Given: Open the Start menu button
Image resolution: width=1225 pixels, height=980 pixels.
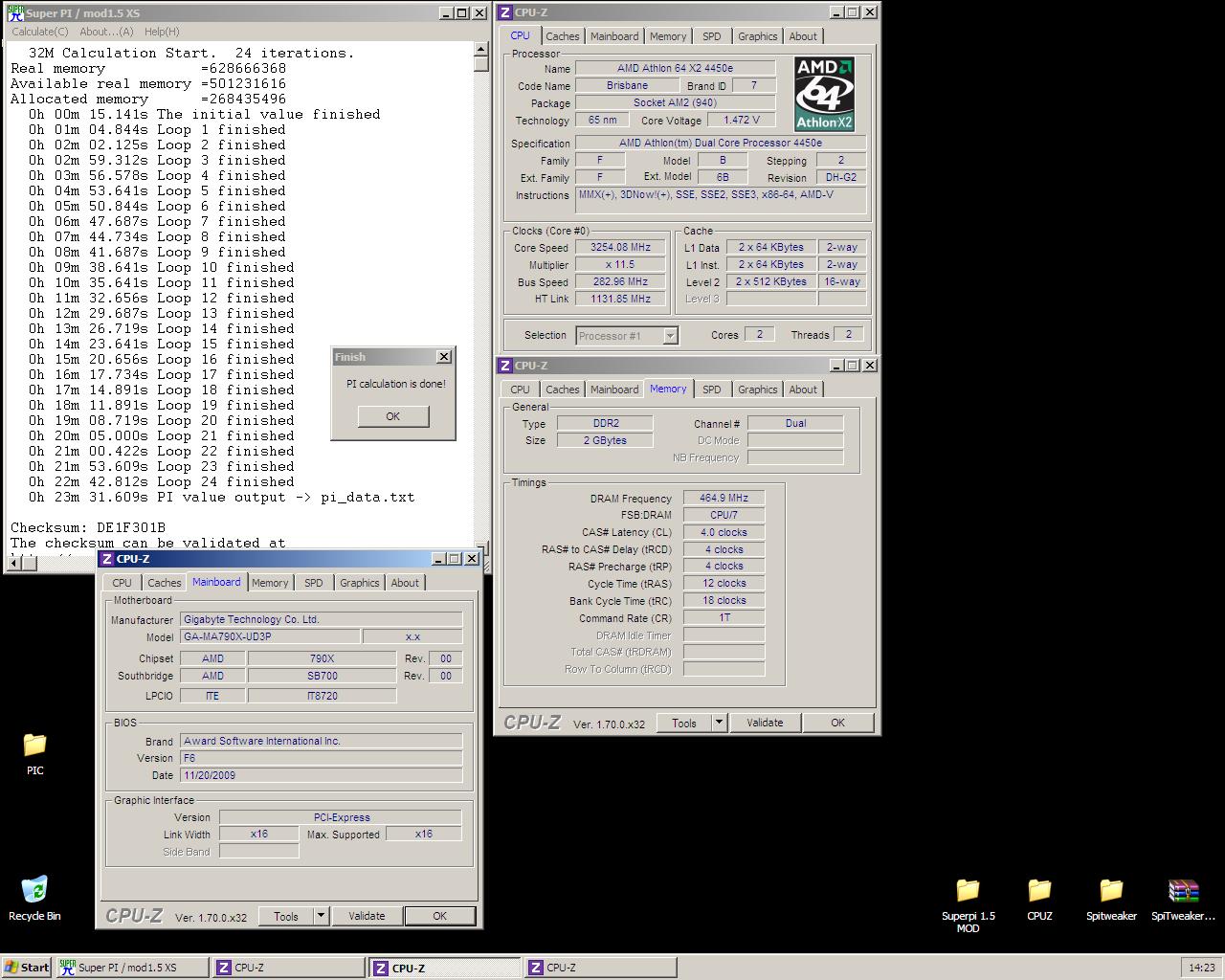Looking at the screenshot, I should point(27,968).
